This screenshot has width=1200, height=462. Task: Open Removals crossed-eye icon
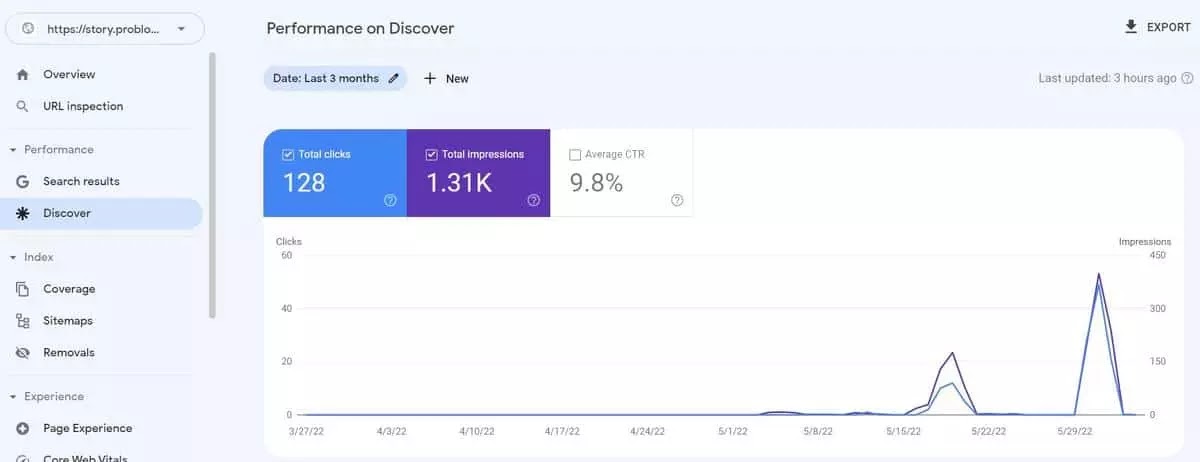click(23, 353)
